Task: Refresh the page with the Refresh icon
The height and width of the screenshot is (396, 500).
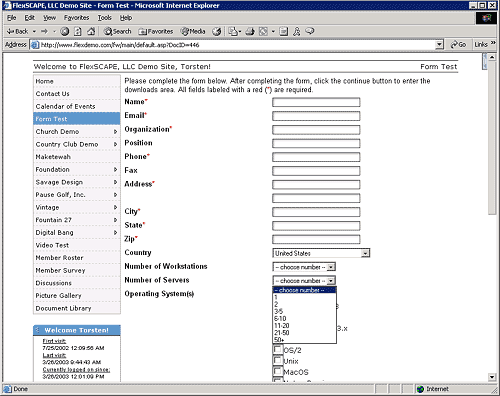Action: point(78,32)
